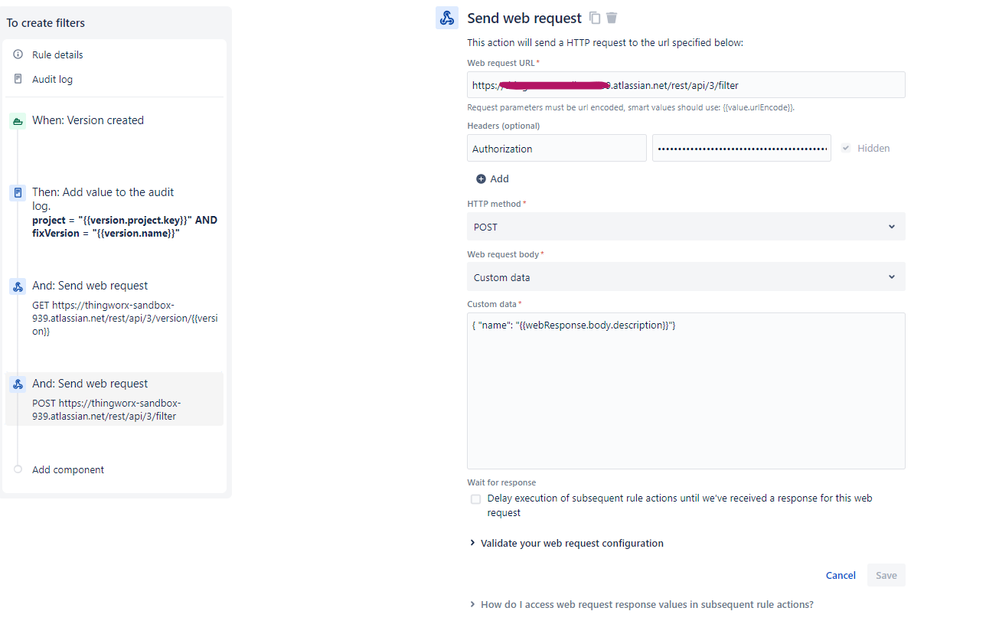The width and height of the screenshot is (999, 641).
Task: Click the Custom data text area
Action: [686, 400]
